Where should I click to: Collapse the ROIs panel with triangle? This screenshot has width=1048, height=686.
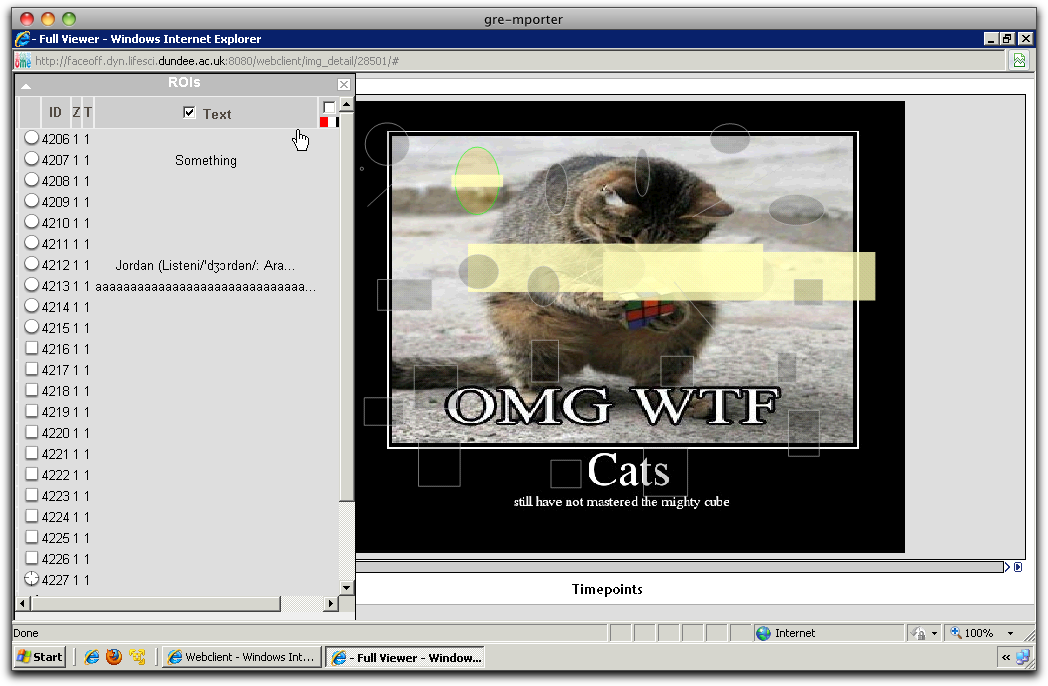tap(26, 86)
